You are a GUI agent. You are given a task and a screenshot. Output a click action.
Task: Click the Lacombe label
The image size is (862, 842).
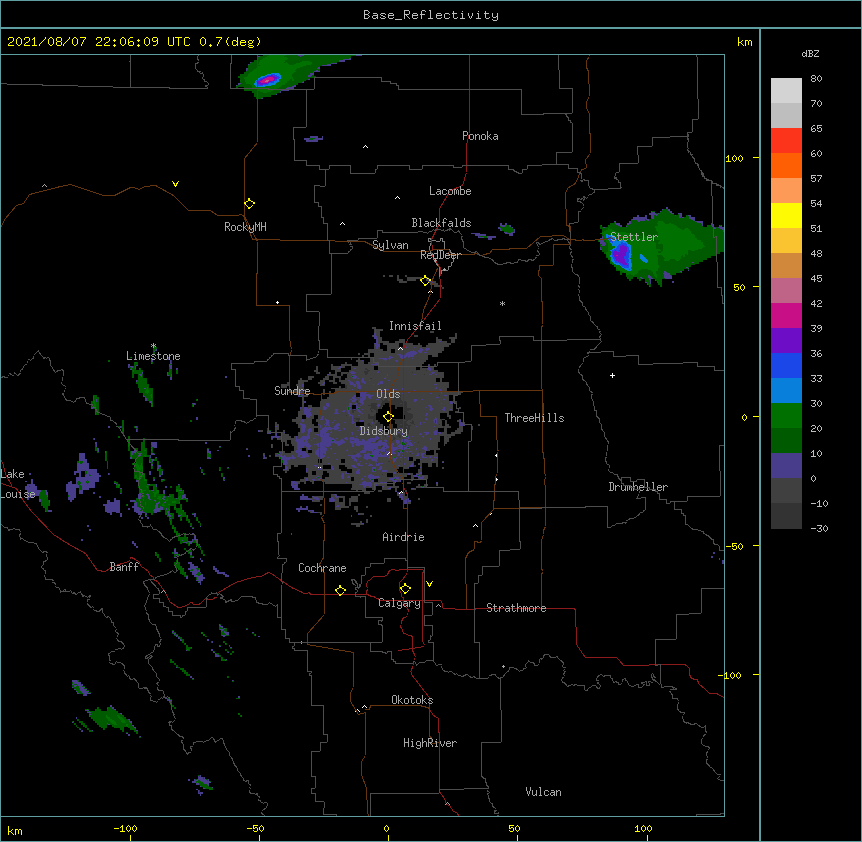point(450,191)
